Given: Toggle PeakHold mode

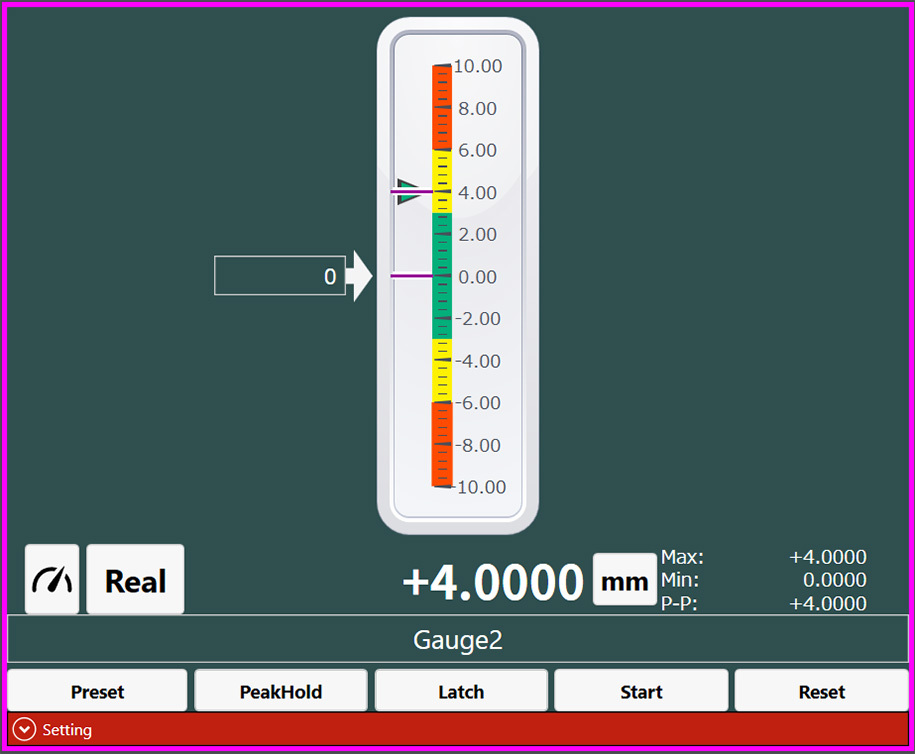Looking at the screenshot, I should (280, 691).
